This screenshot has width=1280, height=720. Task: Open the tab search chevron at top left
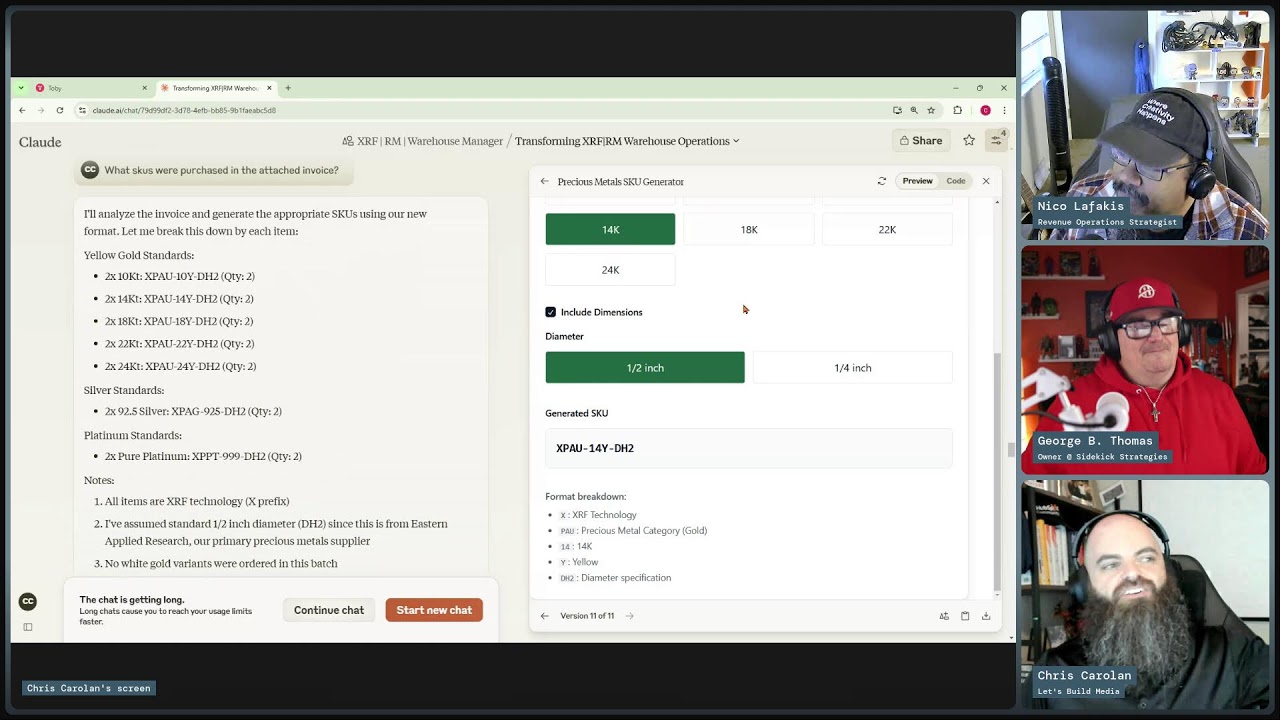coord(20,88)
